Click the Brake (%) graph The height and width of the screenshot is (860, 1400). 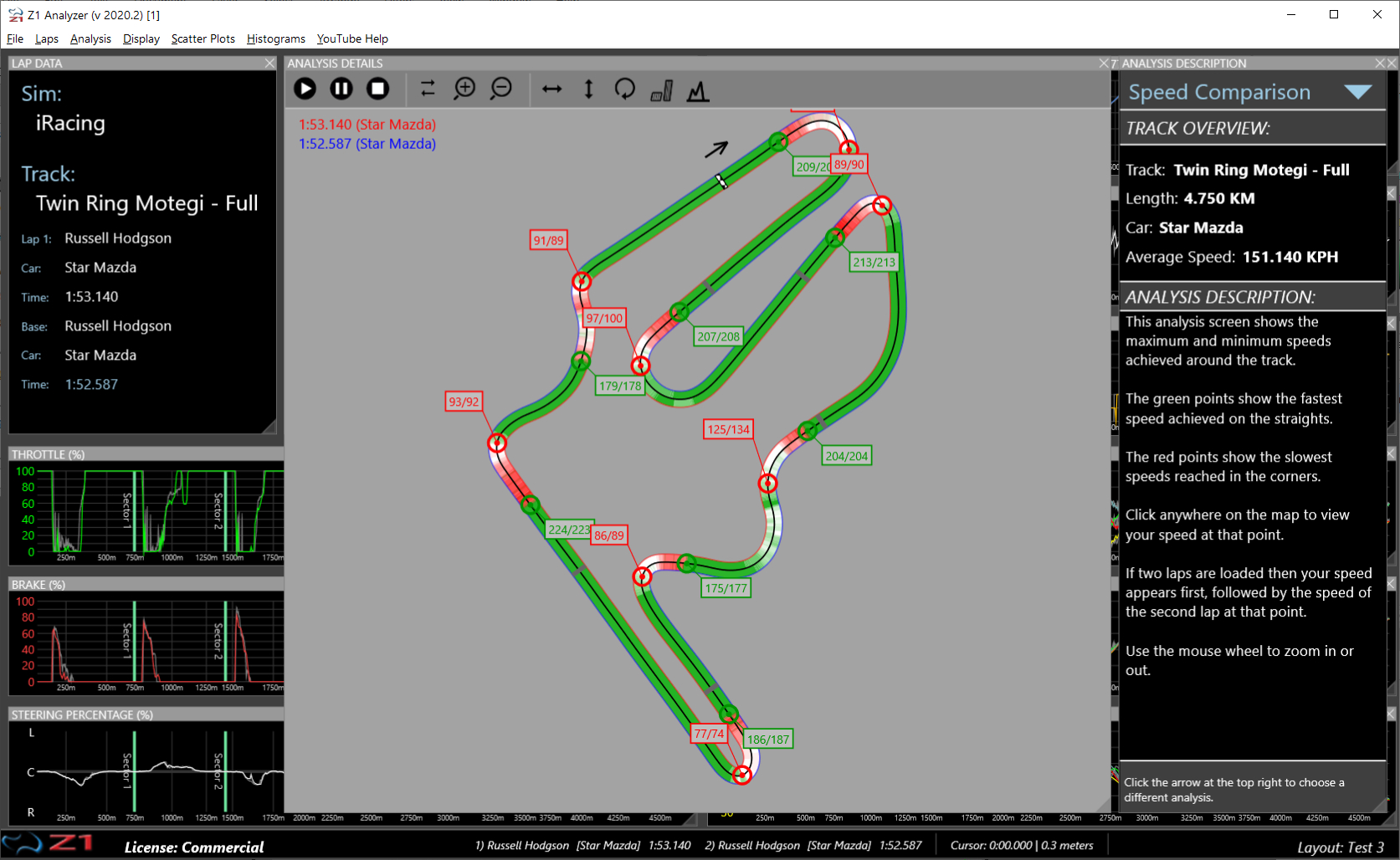click(146, 644)
